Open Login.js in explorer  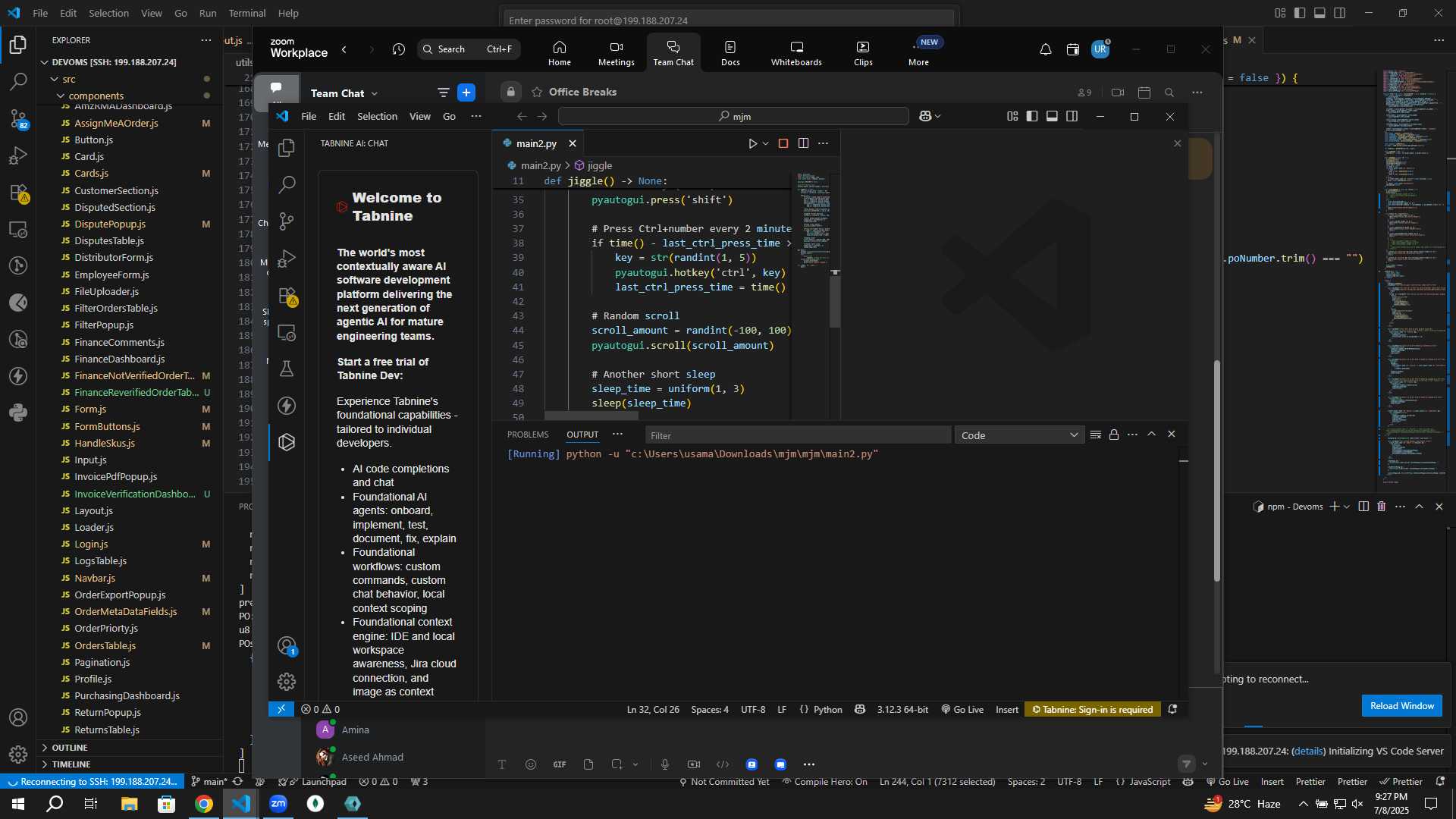pos(91,544)
